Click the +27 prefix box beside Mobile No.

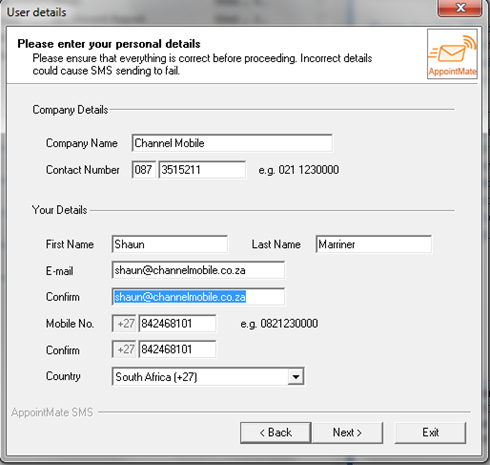pos(124,323)
